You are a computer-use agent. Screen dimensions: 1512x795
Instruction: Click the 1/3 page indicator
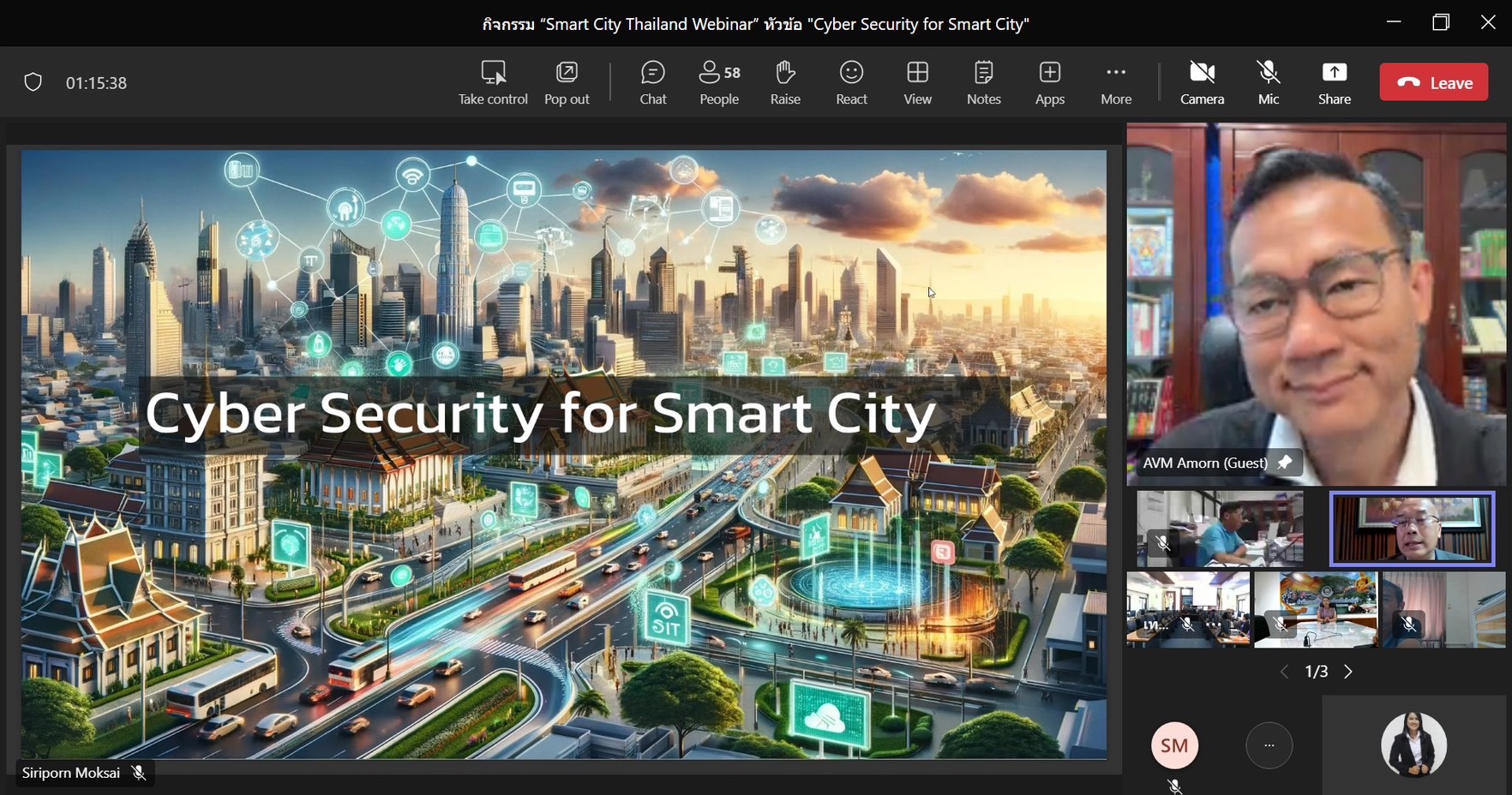click(x=1317, y=672)
